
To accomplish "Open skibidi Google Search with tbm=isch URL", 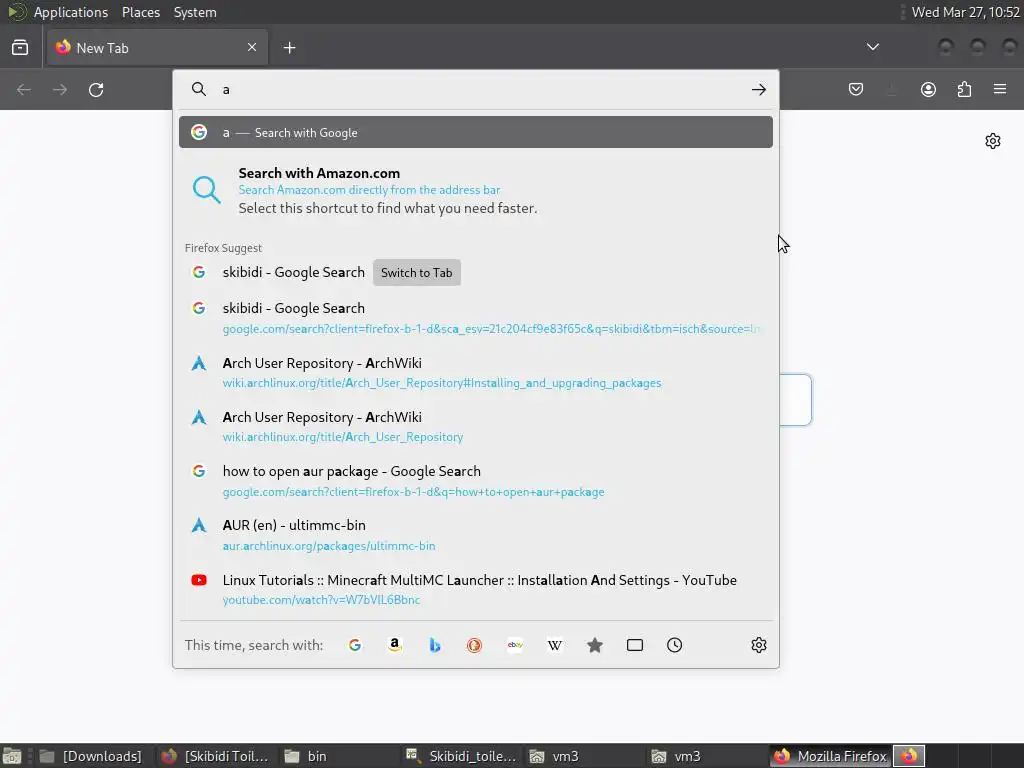I will [475, 318].
